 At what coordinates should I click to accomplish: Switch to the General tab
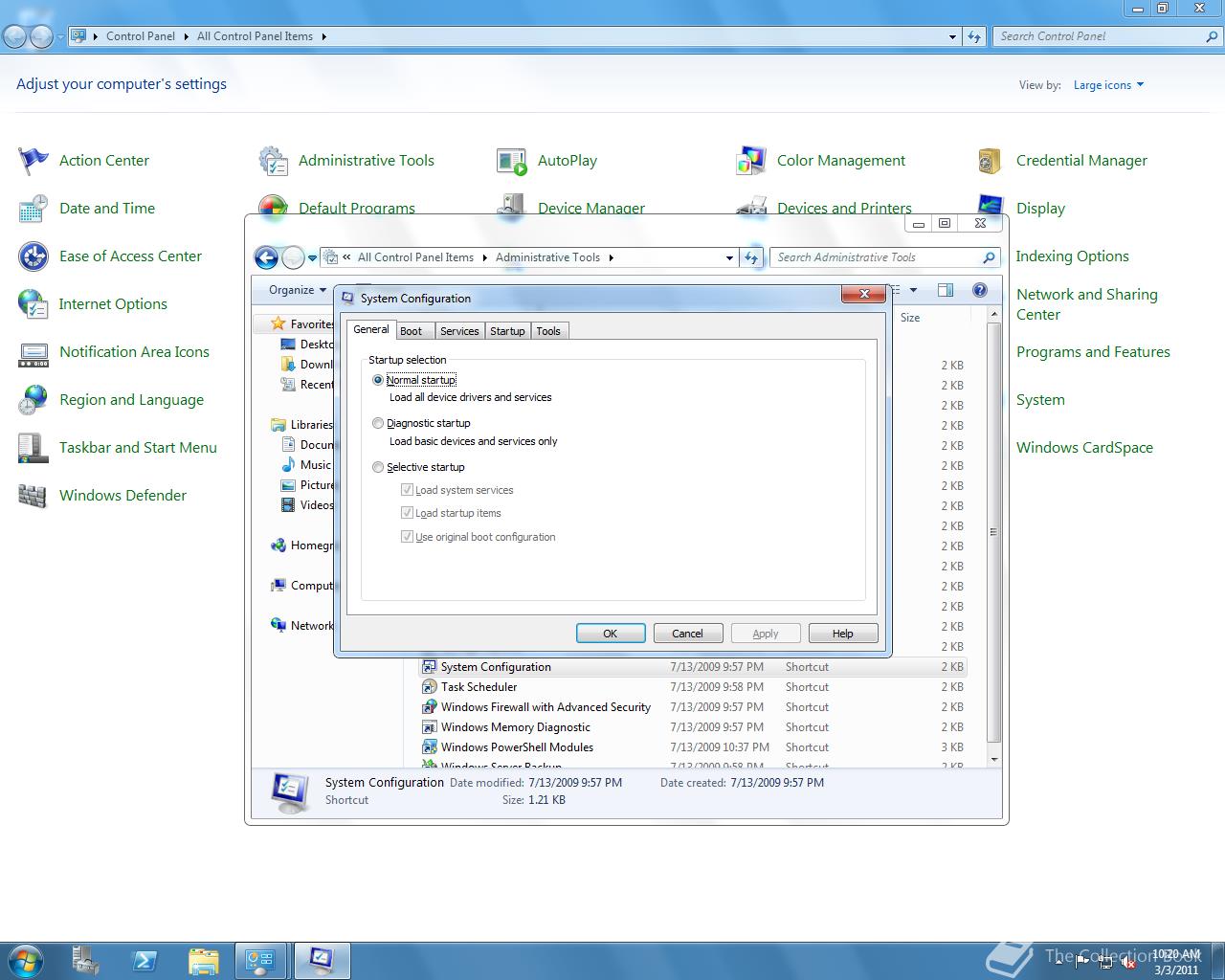370,329
